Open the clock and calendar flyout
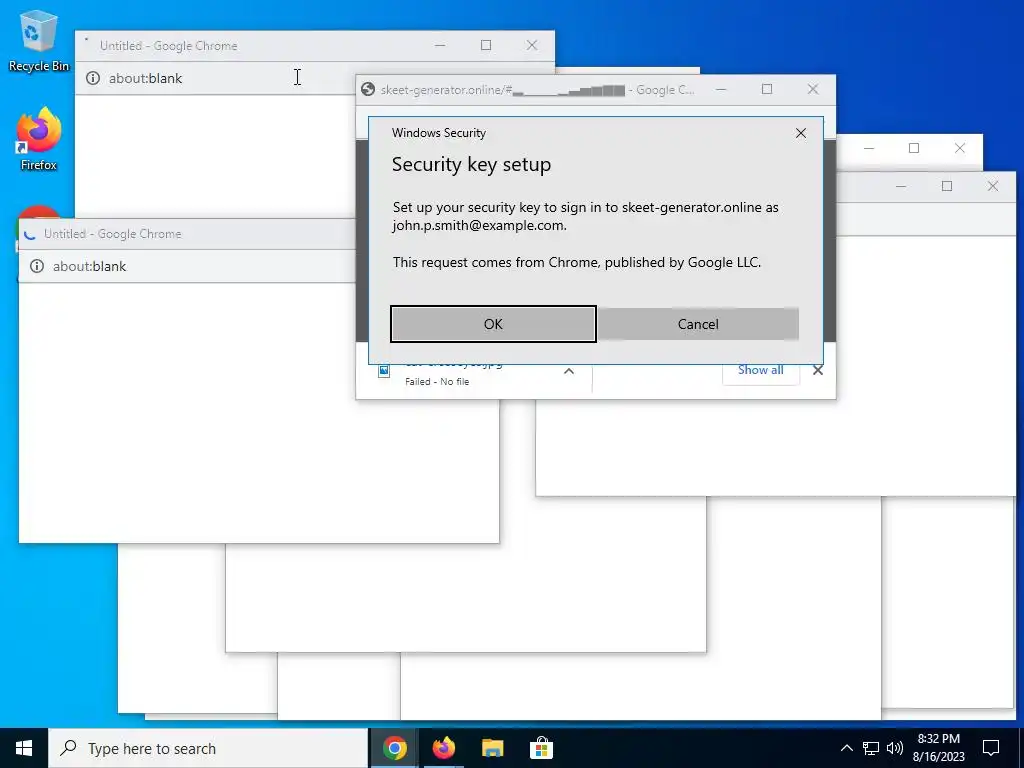 [938, 748]
